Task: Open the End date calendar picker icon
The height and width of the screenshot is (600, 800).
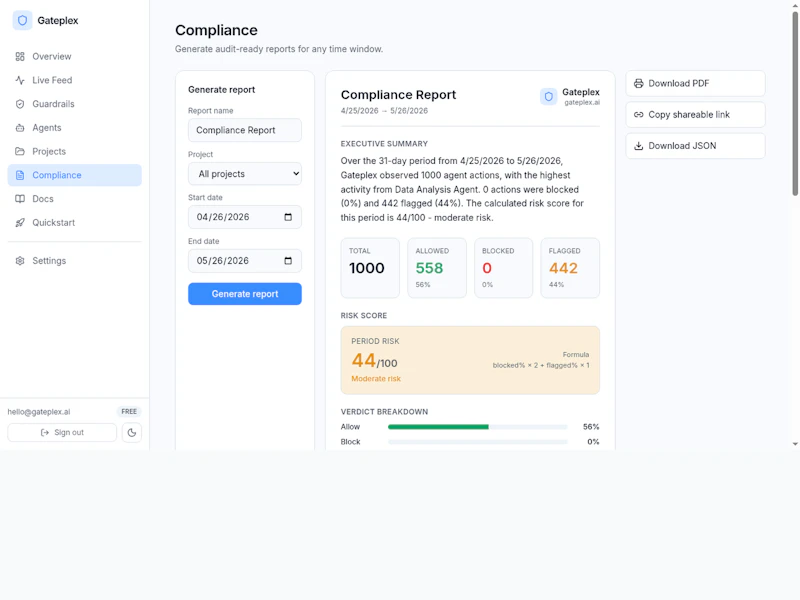Action: click(x=288, y=261)
